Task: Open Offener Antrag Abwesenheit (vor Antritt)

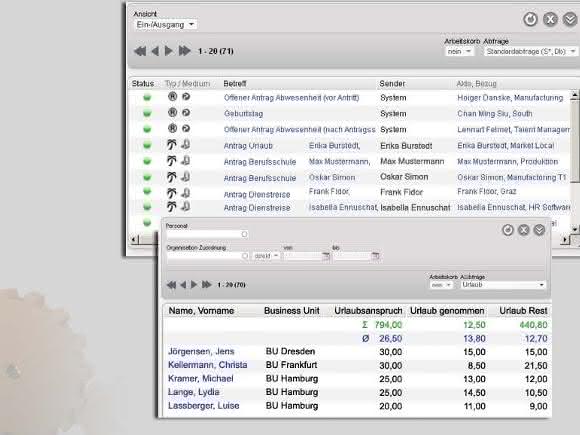Action: tap(291, 98)
